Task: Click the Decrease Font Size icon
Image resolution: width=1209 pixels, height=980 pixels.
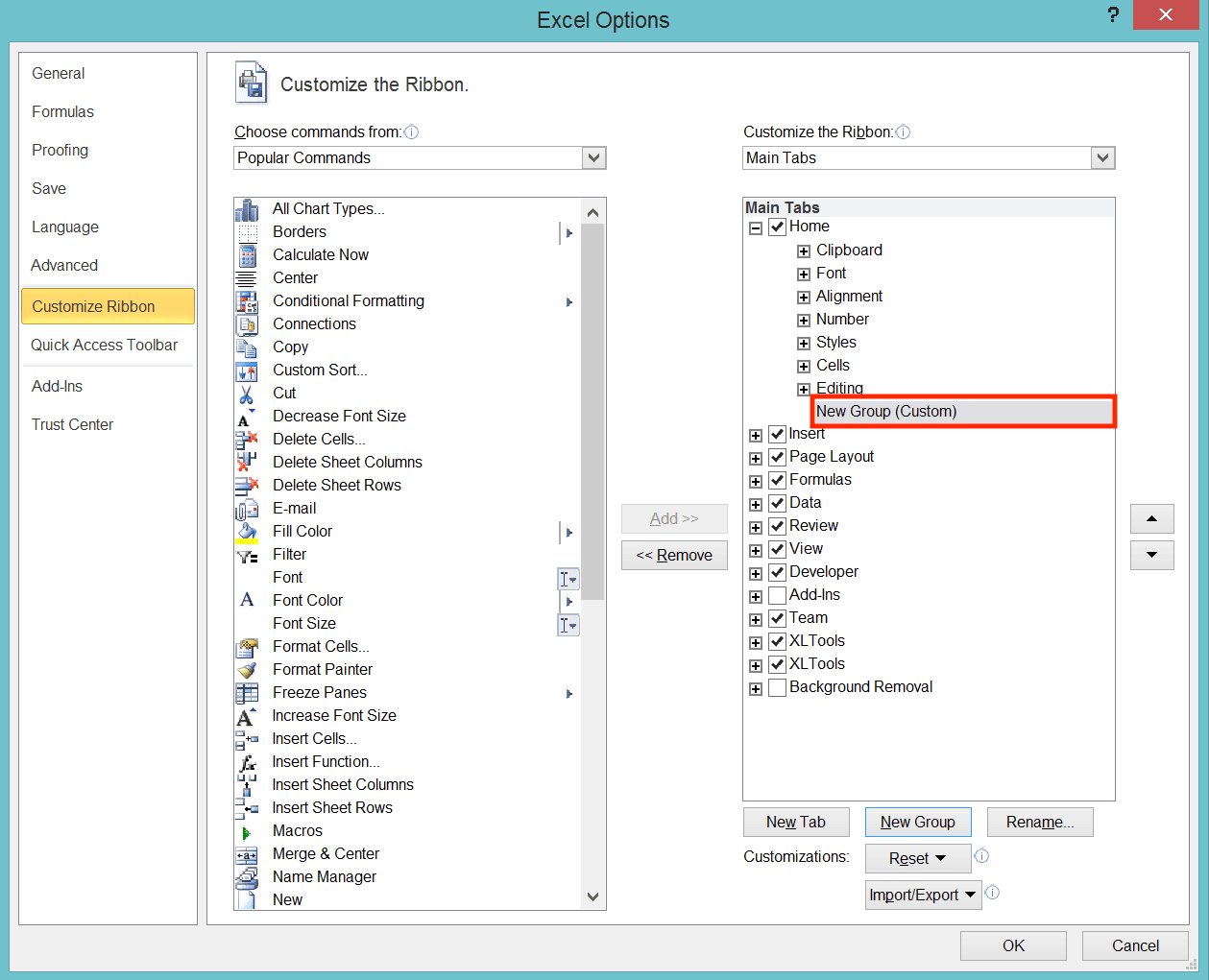Action: pos(247,417)
